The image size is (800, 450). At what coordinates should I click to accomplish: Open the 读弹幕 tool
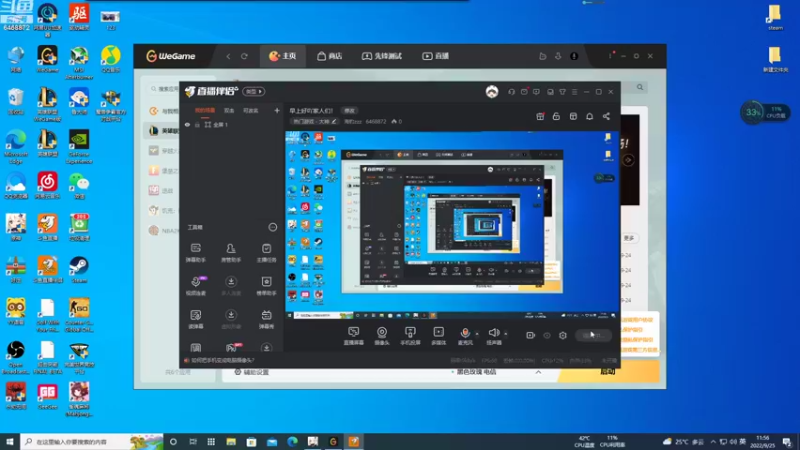tap(195, 319)
